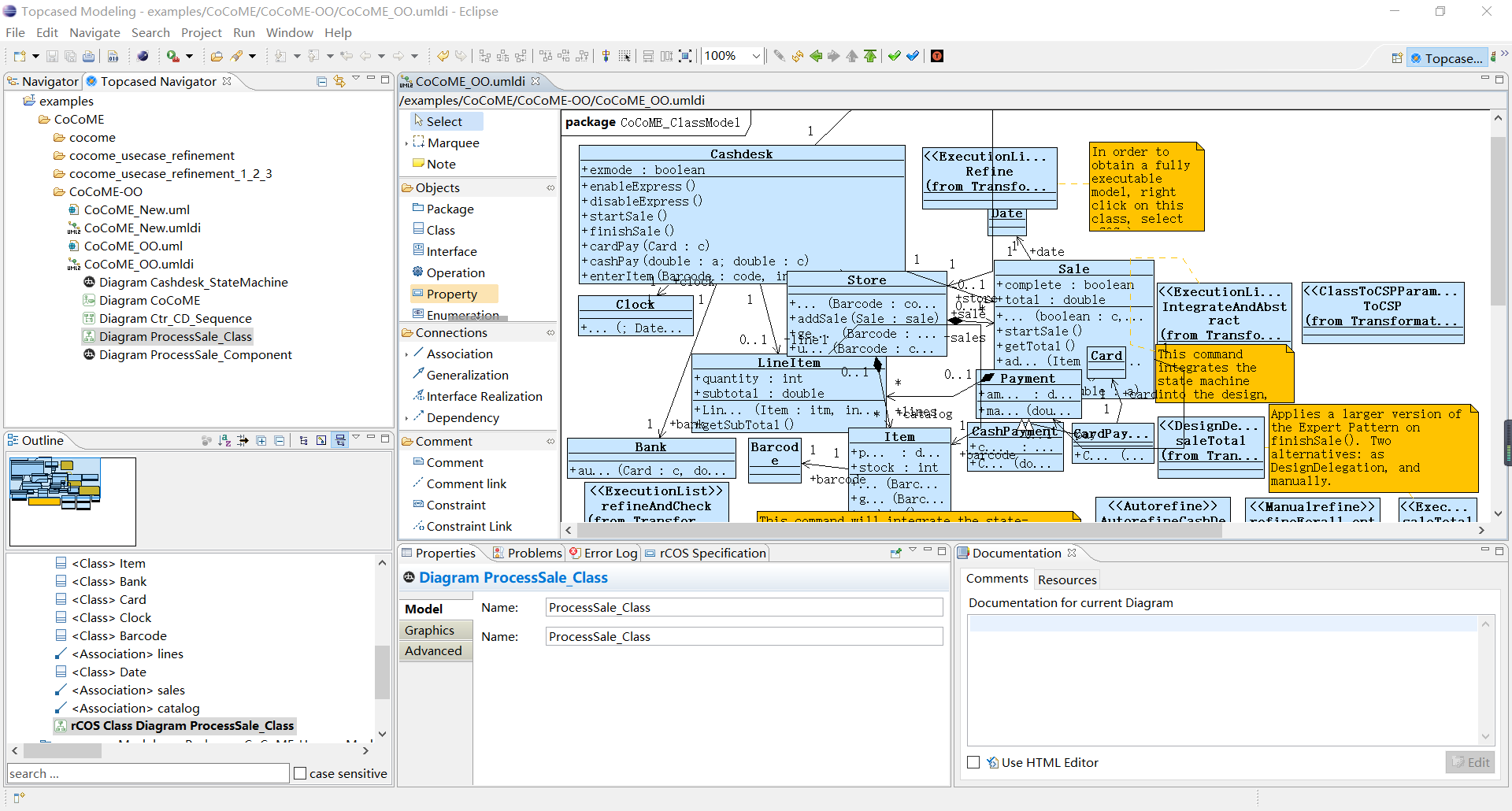
Task: Open the Navigator view menu triangle
Action: tap(356, 78)
